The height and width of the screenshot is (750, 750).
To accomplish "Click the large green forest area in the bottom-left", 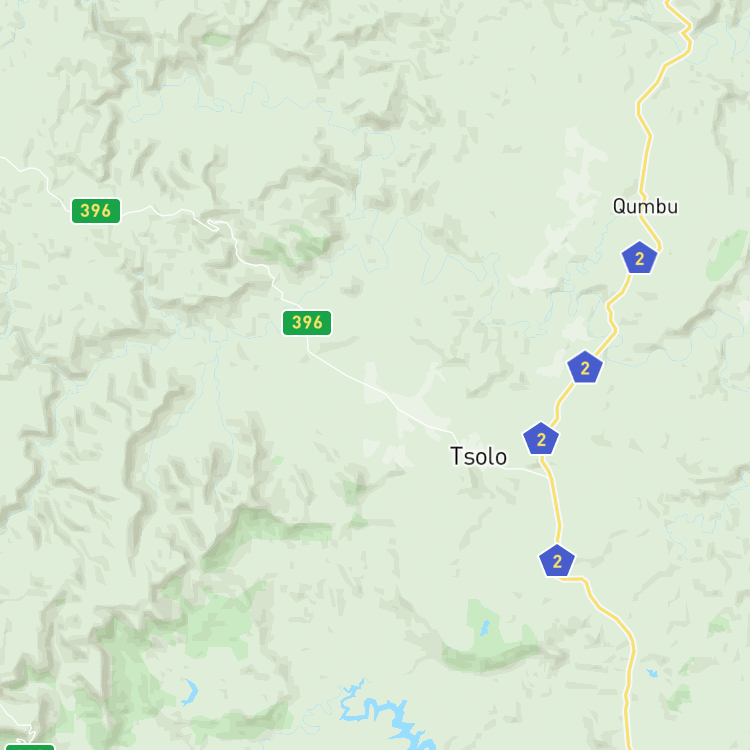I will (x=129, y=670).
